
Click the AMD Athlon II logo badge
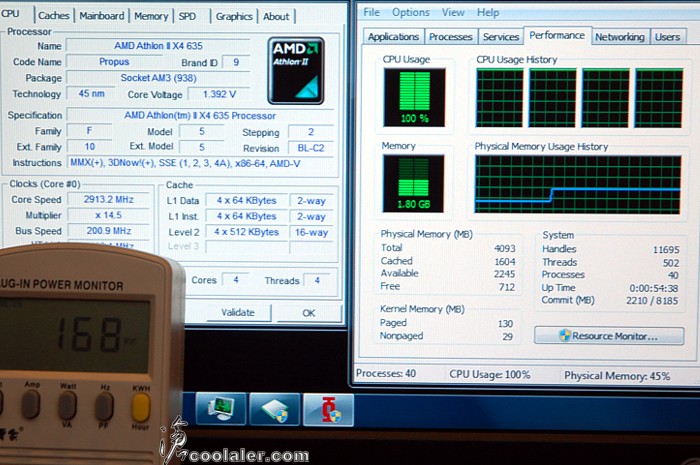pyautogui.click(x=296, y=71)
